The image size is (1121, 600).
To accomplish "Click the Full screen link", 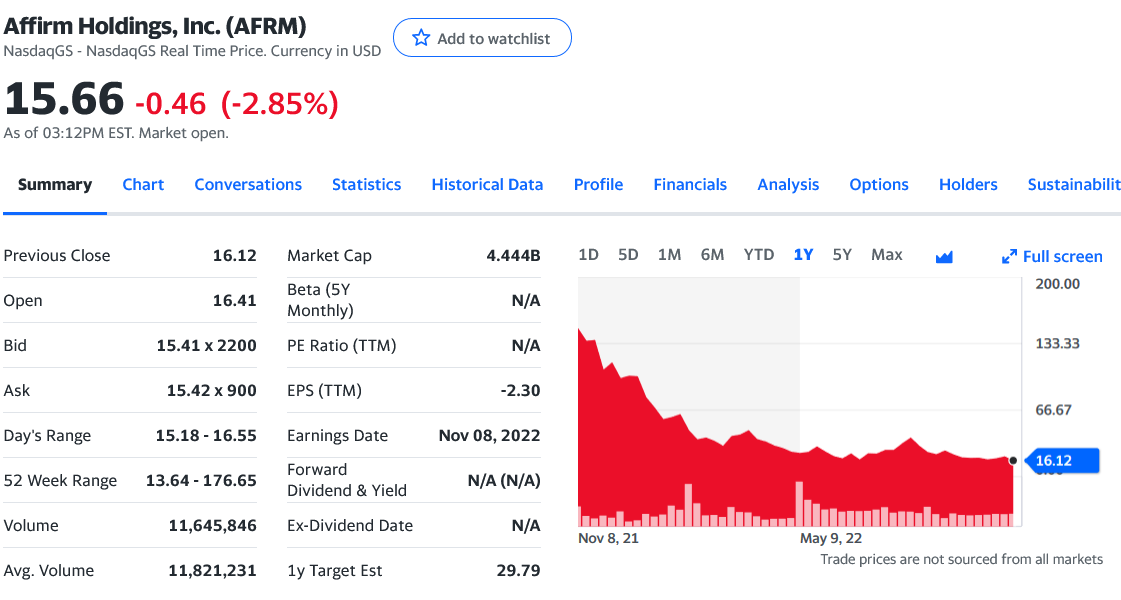I will coord(1062,257).
